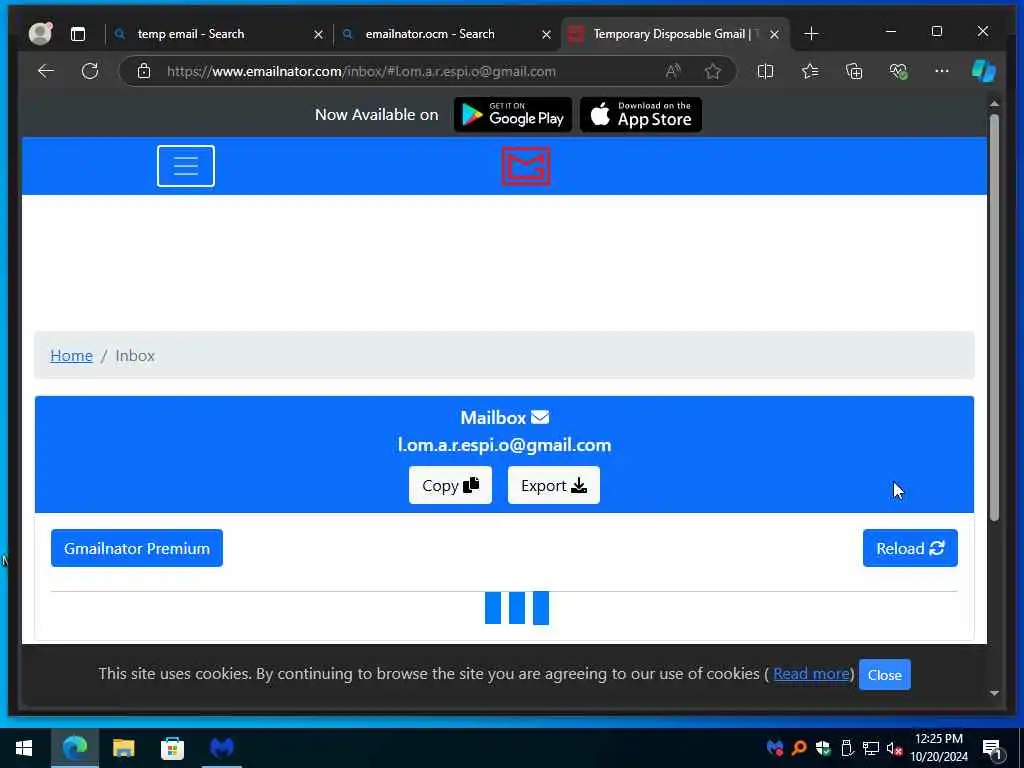Viewport: 1024px width, 768px height.
Task: Click the orange magnifier tray icon
Action: pyautogui.click(x=799, y=748)
